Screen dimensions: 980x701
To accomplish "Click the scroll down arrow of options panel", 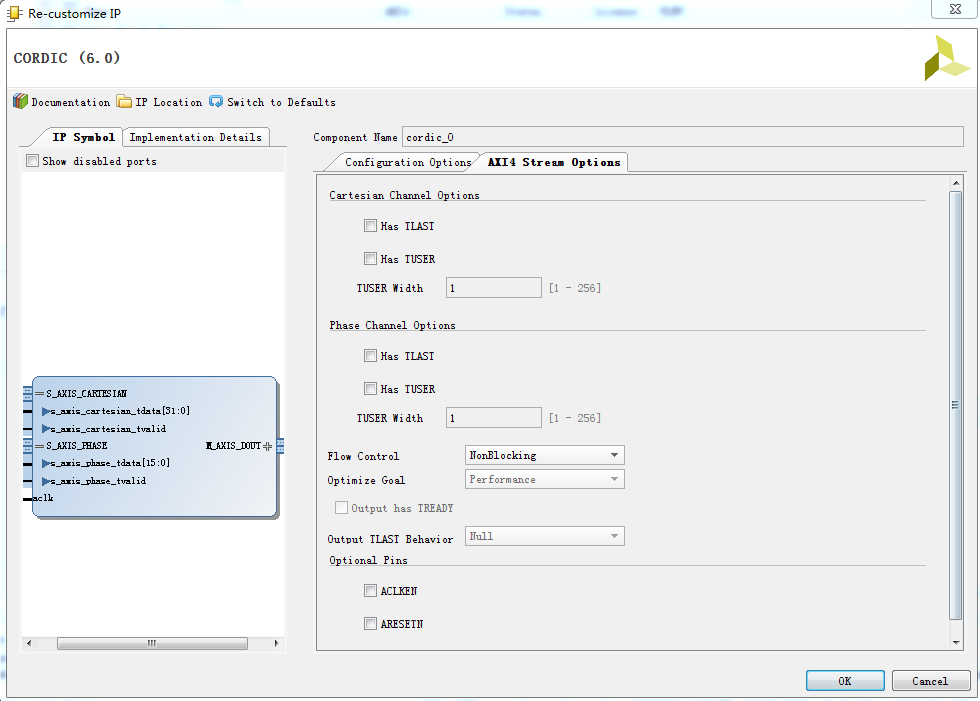I will pos(956,642).
